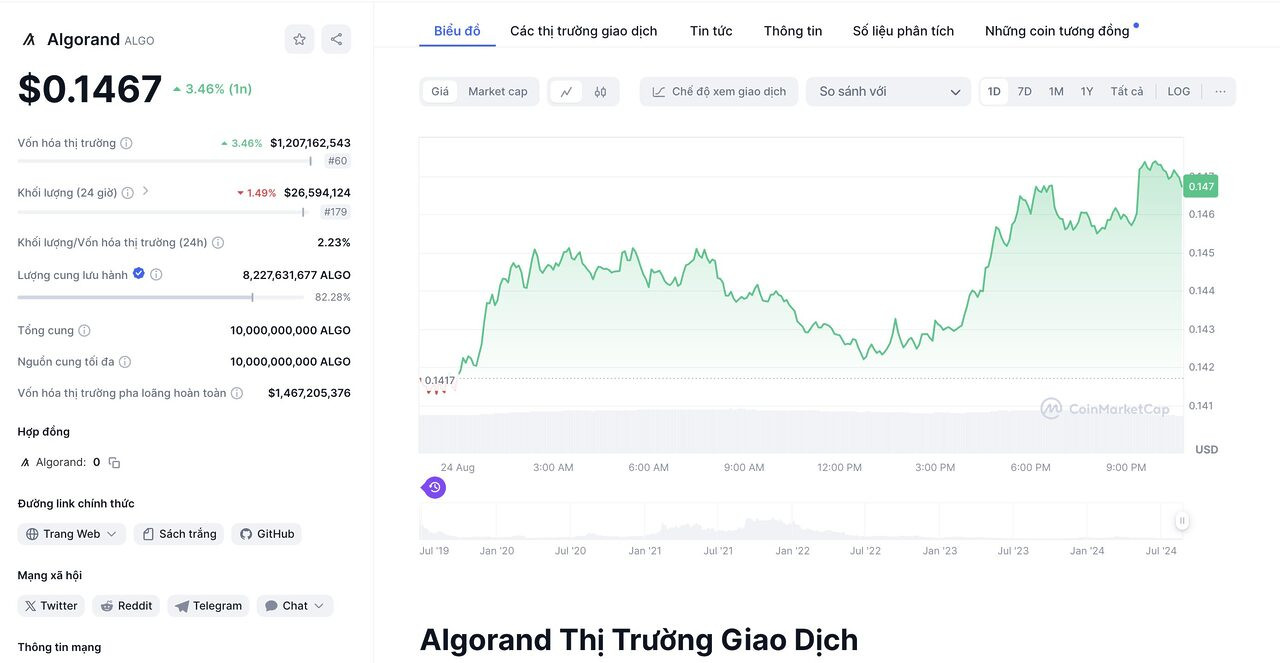Image resolution: width=1280 pixels, height=663 pixels.
Task: Open the 'So sánh với' comparison dropdown
Action: [x=888, y=91]
